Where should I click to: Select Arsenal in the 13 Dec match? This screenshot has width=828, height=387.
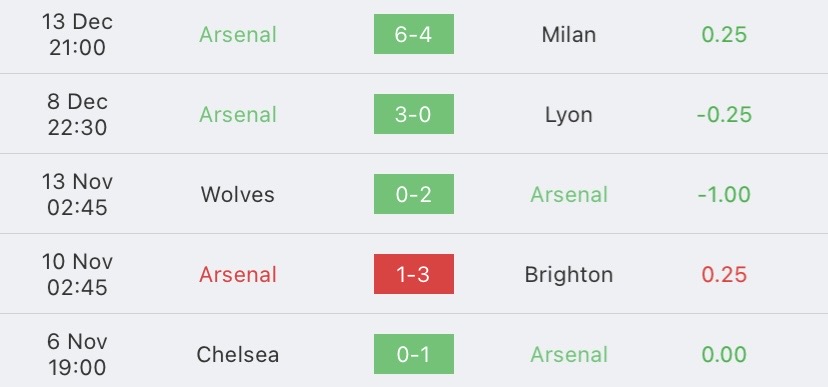238,35
